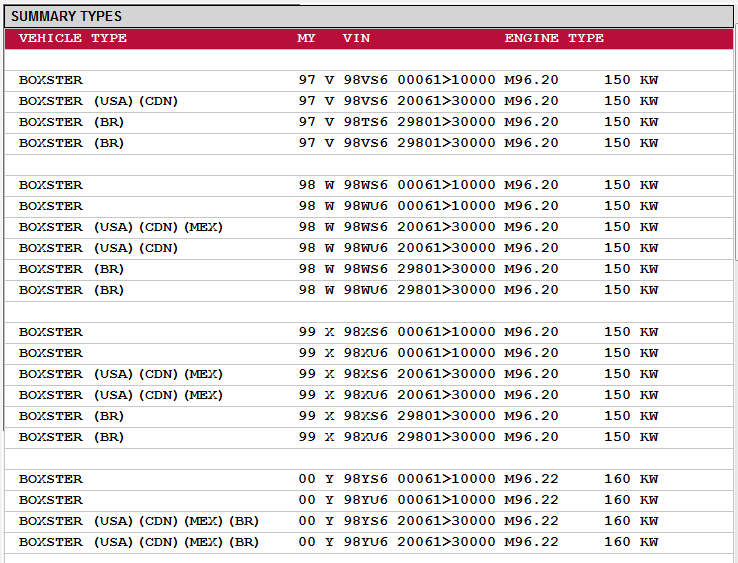This screenshot has width=738, height=563.
Task: Select row with VIN 98WU6 29801>30000
Action: 369,291
